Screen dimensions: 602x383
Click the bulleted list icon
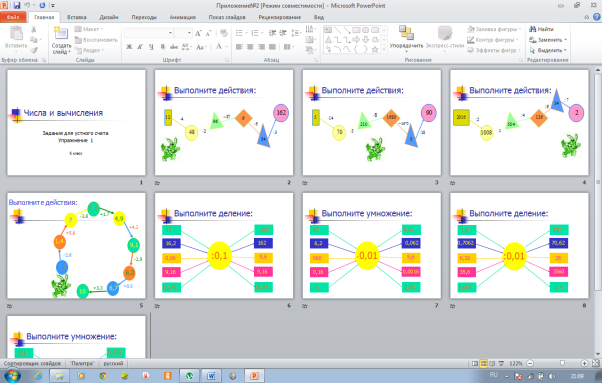pos(239,33)
